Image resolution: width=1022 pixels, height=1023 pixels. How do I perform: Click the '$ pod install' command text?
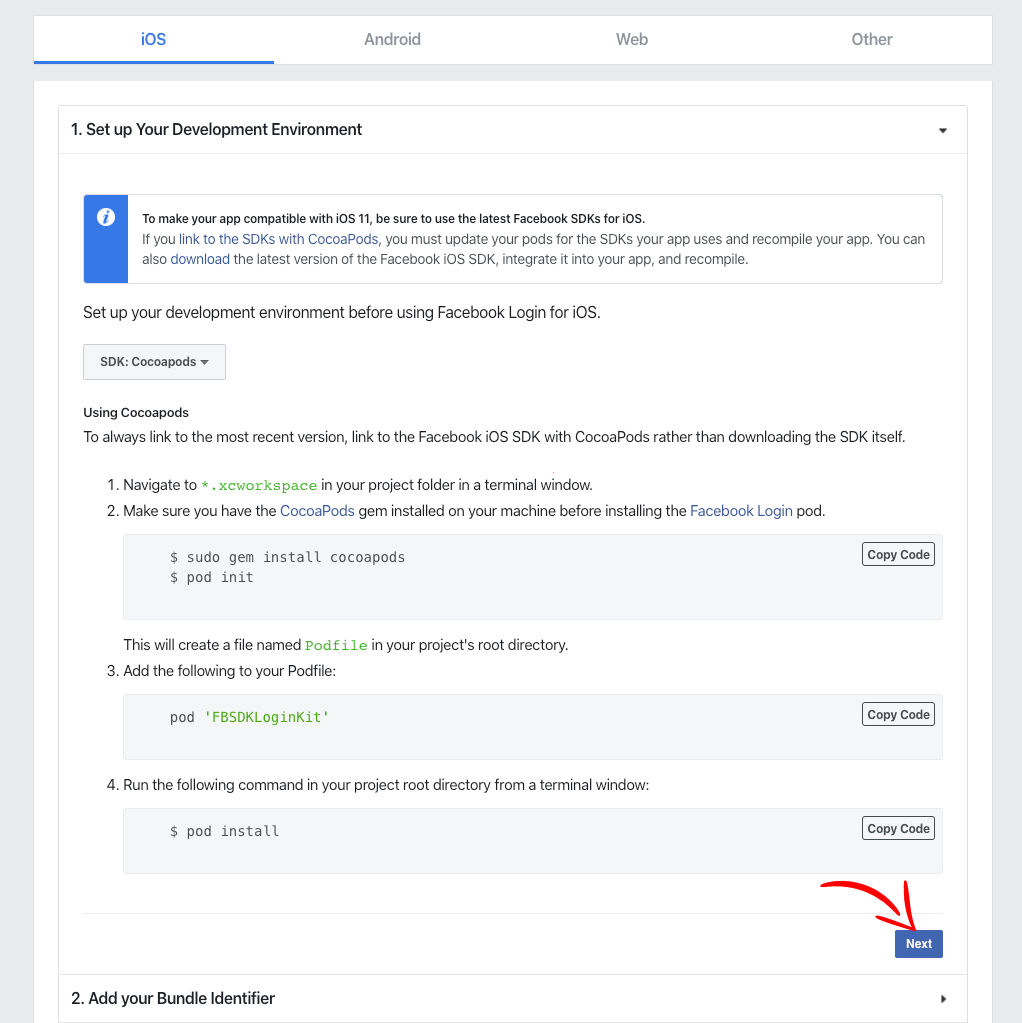(x=225, y=831)
